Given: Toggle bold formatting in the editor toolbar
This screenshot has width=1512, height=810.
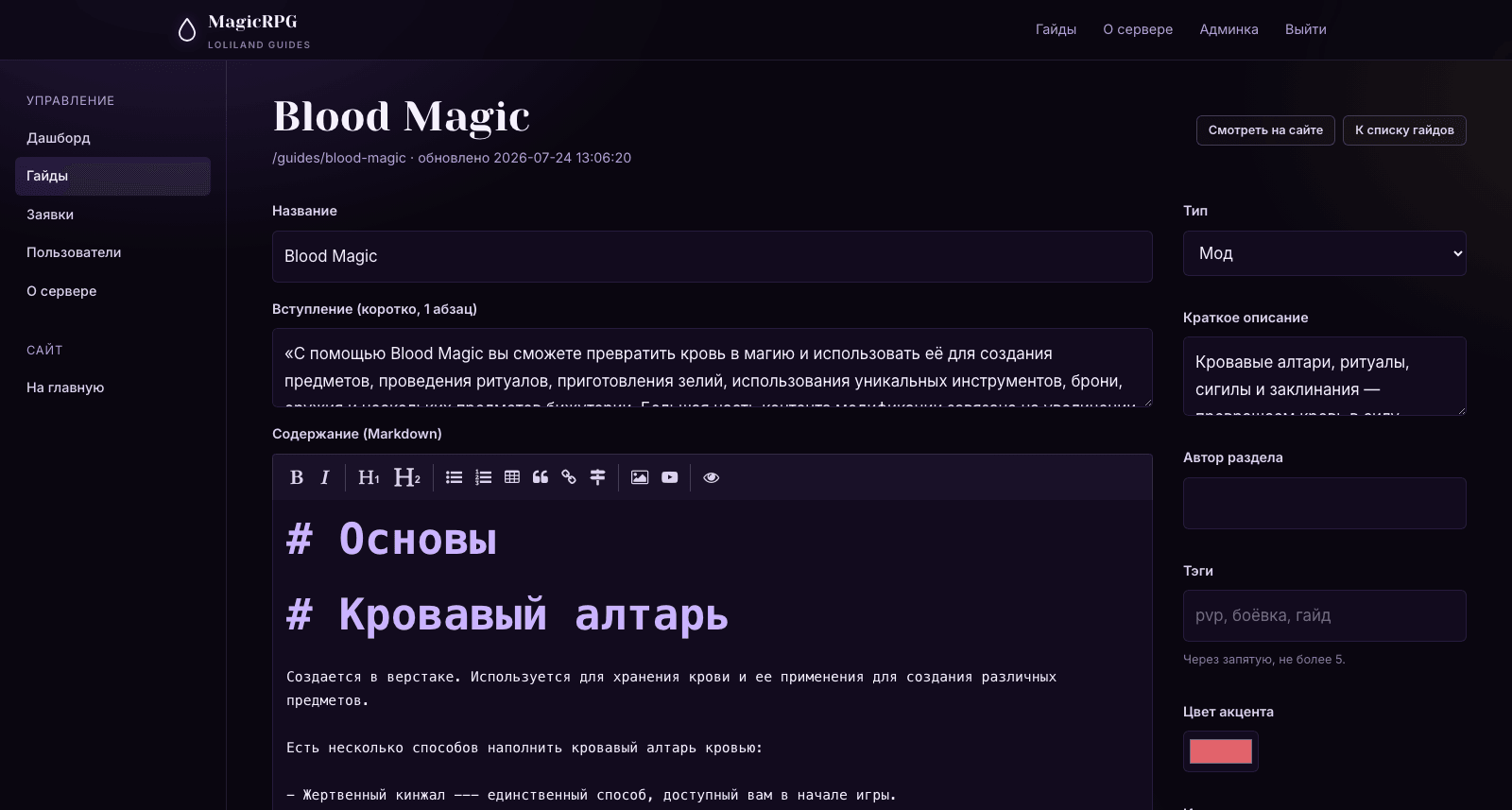Looking at the screenshot, I should coord(297,477).
